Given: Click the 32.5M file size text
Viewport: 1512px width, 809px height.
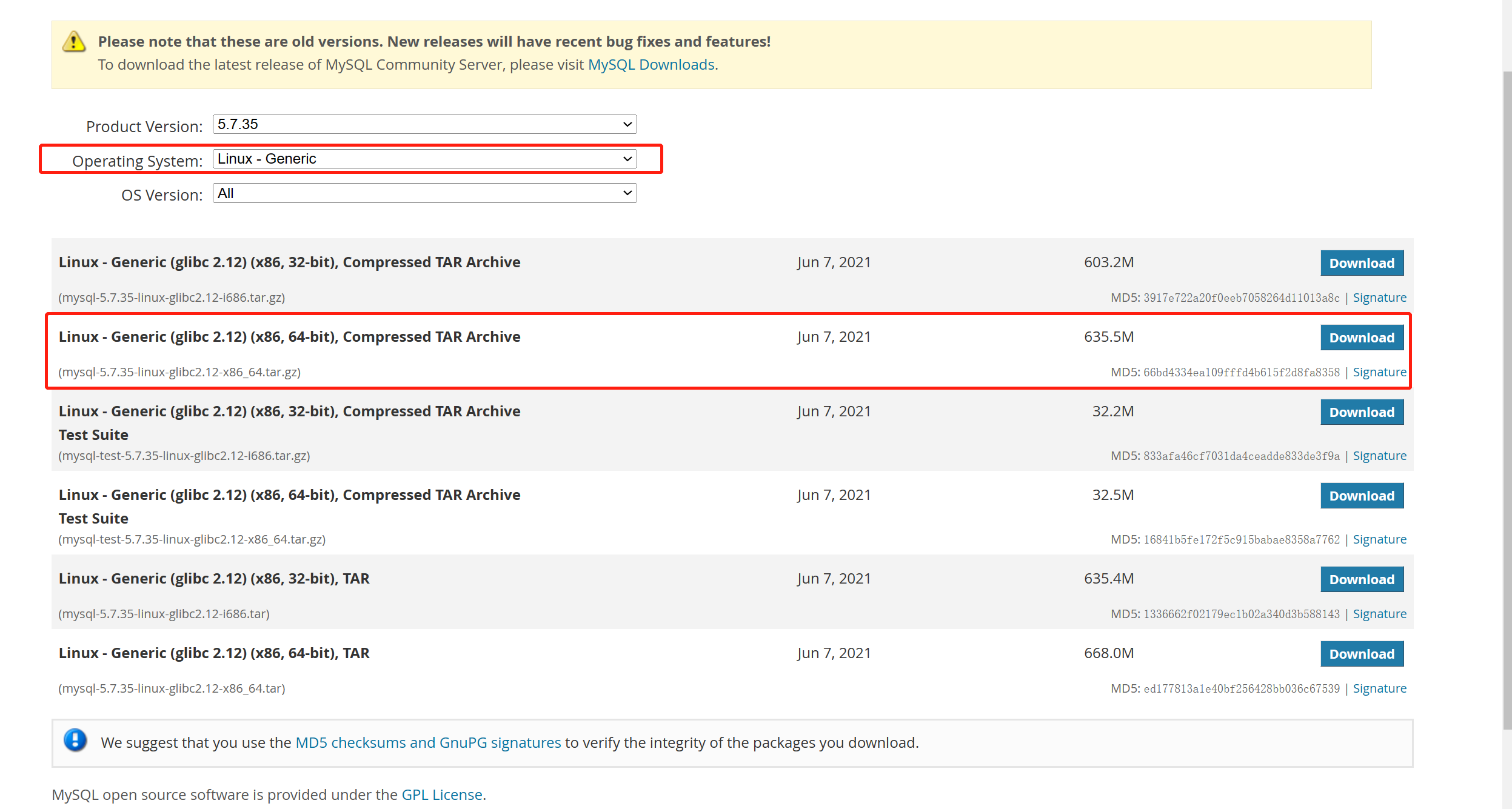Looking at the screenshot, I should pyautogui.click(x=1113, y=495).
